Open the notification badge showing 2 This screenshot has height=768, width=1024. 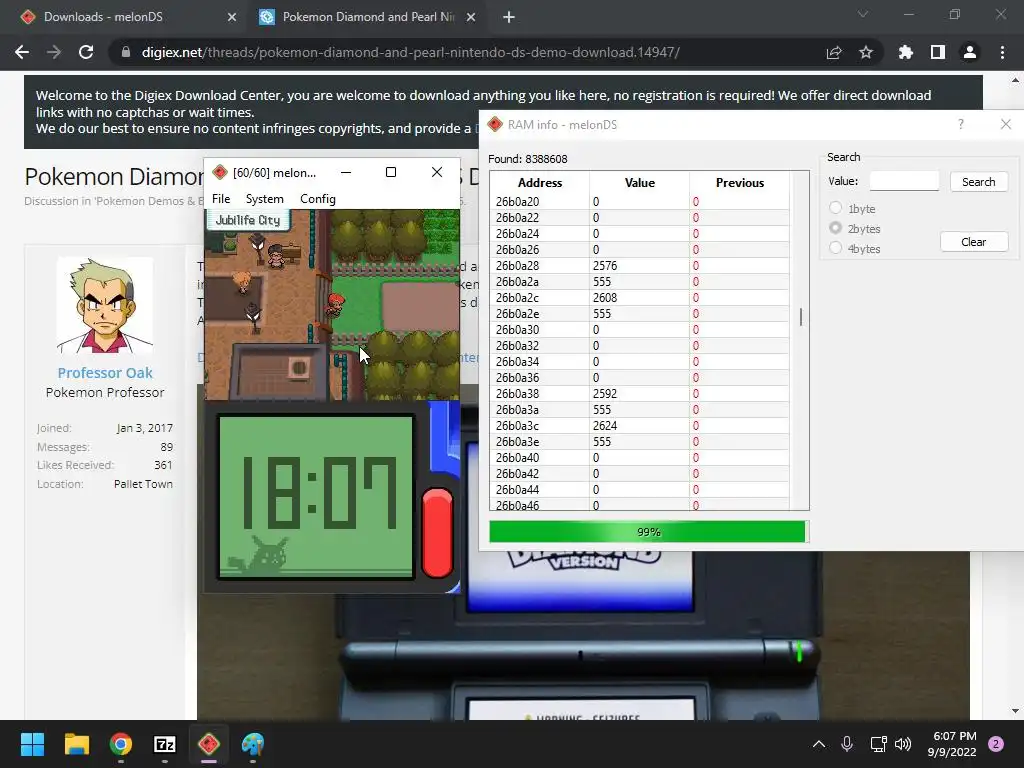coord(996,744)
